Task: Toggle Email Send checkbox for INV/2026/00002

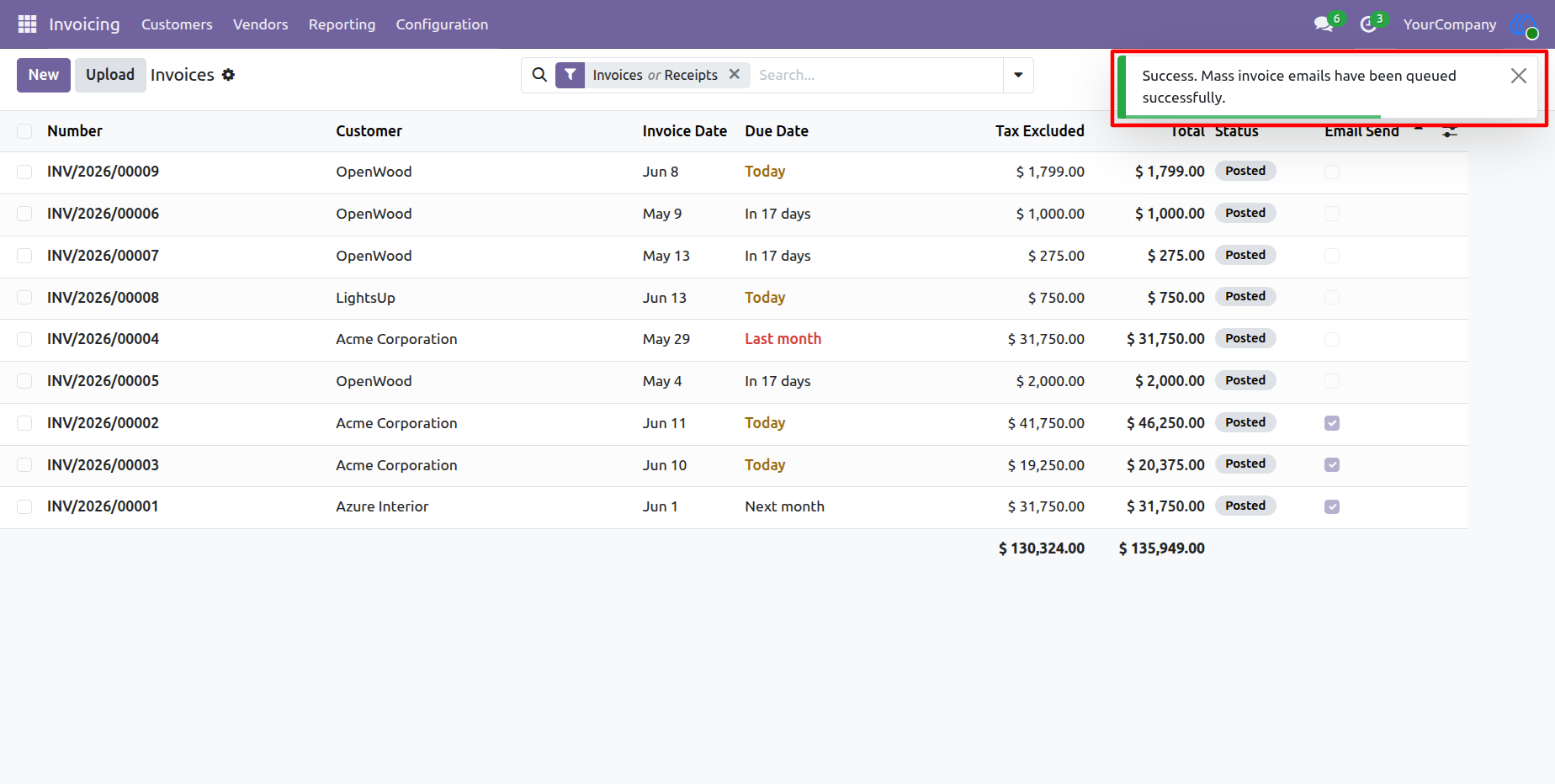Action: point(1332,423)
